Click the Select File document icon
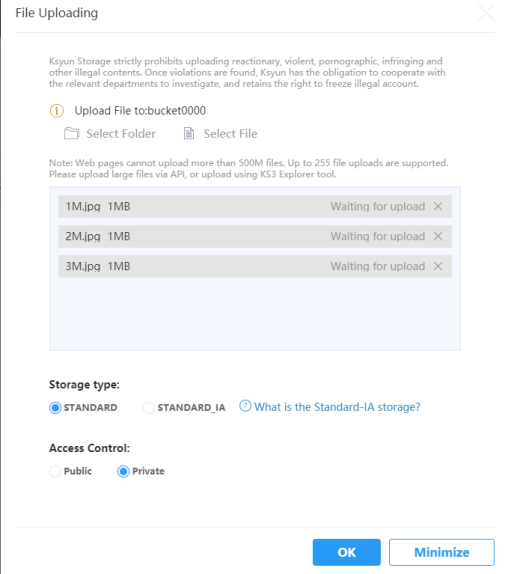This screenshot has height=574, width=508. pos(188,134)
